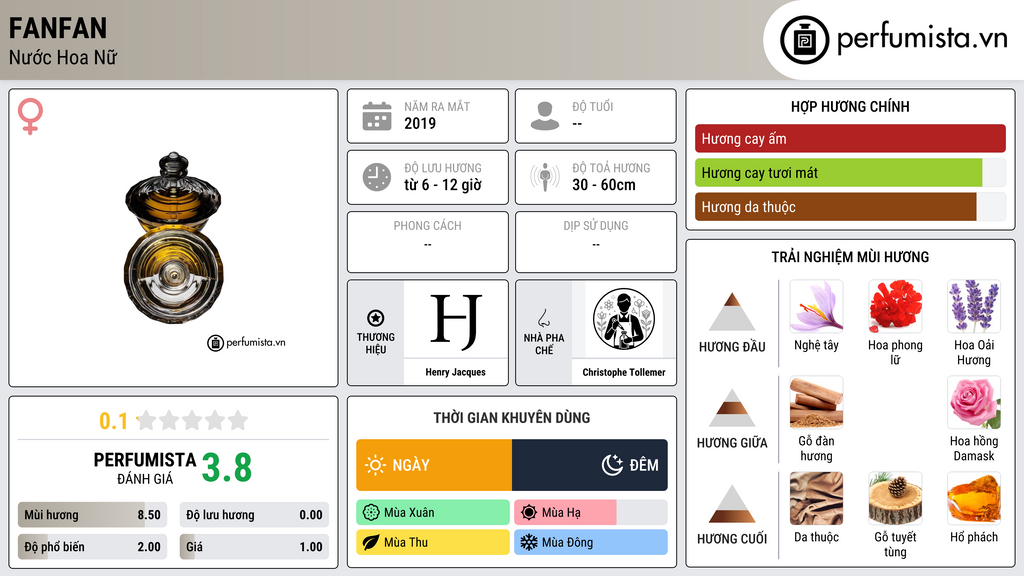The width and height of the screenshot is (1024, 576).
Task: Click the flower icon in Mùa Xuân
Action: click(371, 513)
